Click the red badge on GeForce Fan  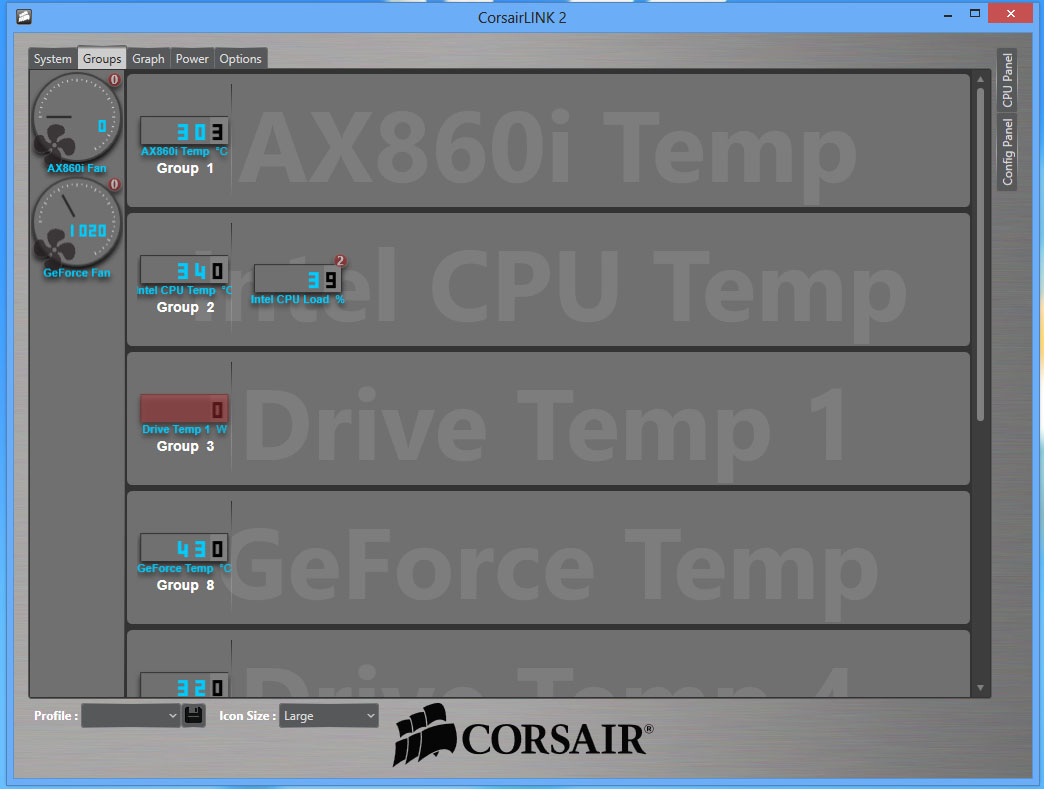tap(115, 184)
